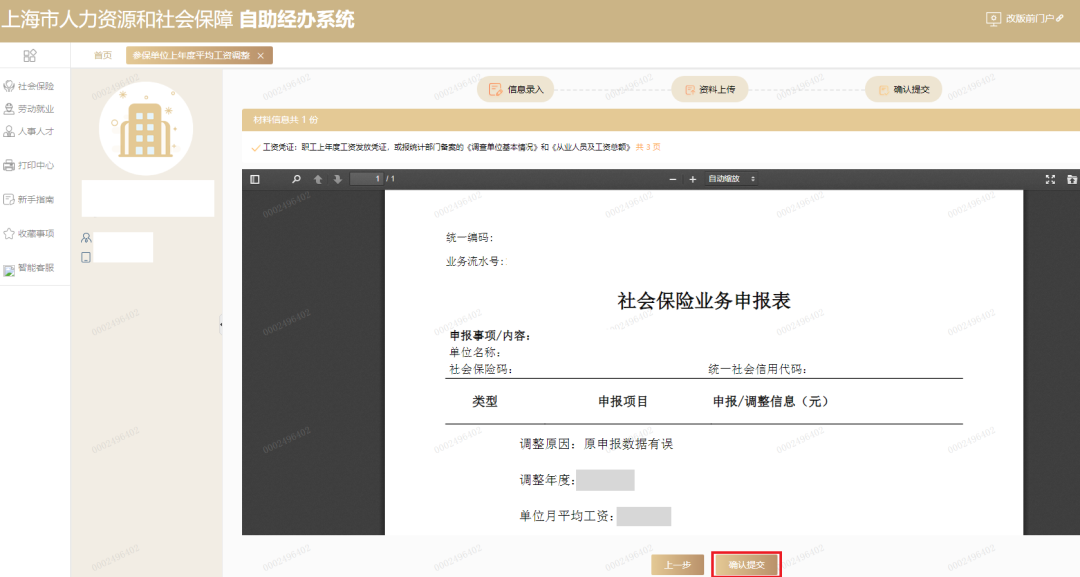Click the previous-page up arrow in PDF viewer
This screenshot has width=1080, height=577.
coord(318,179)
